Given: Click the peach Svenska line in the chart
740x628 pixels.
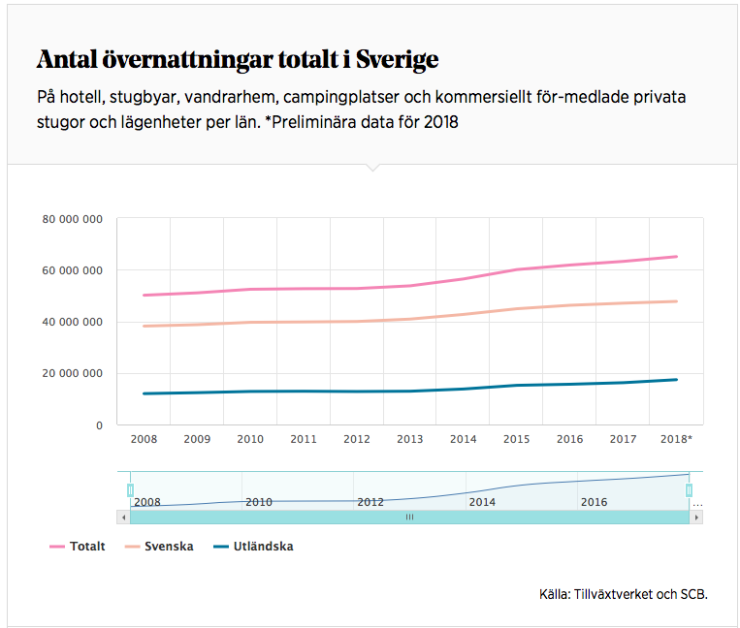Looking at the screenshot, I should 410,319.
